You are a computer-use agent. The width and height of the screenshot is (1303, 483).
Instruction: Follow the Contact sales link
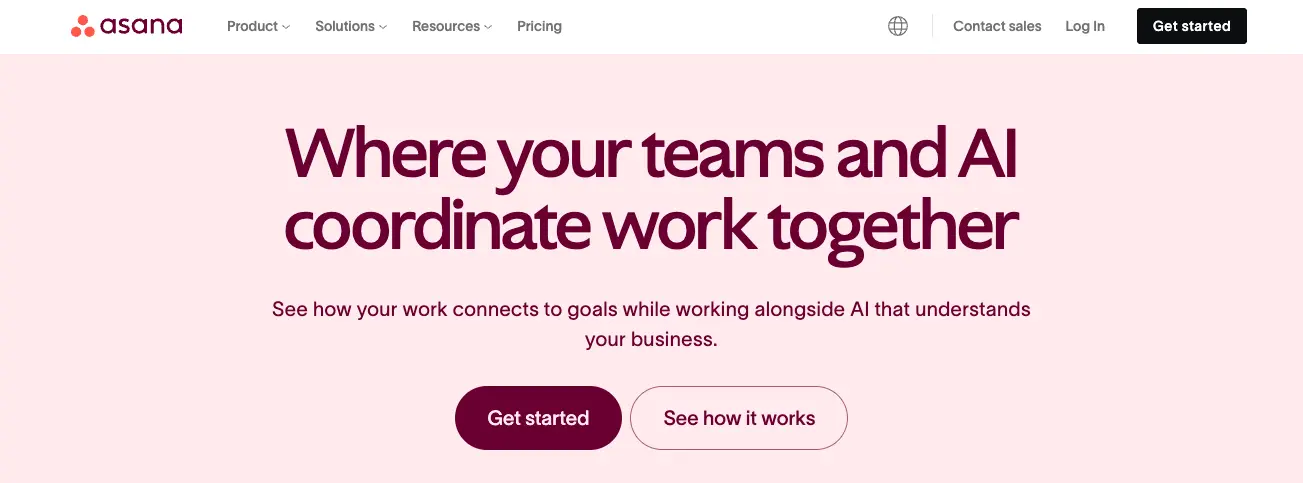[997, 26]
